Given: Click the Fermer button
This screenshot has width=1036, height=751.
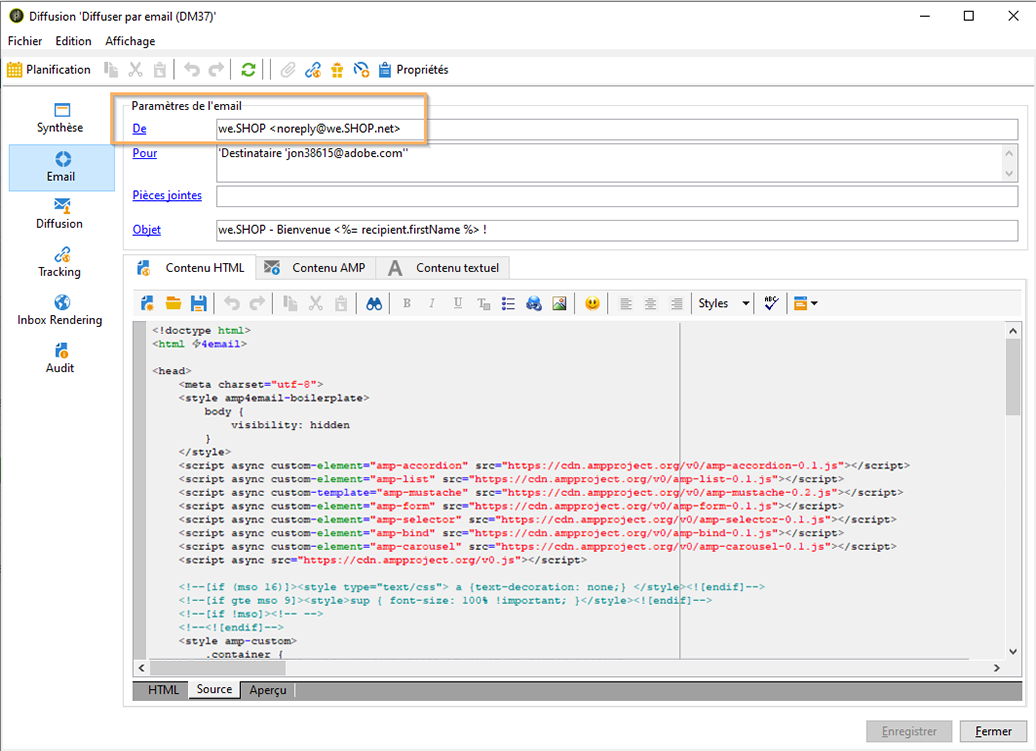Looking at the screenshot, I should pyautogui.click(x=992, y=732).
